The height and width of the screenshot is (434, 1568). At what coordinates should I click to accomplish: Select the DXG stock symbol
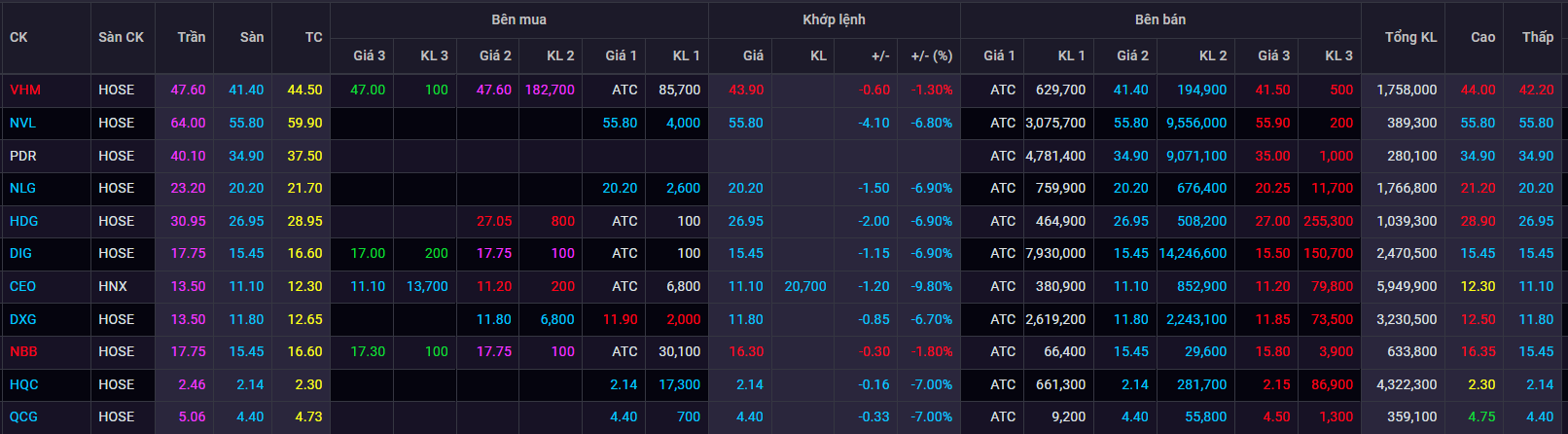click(23, 319)
